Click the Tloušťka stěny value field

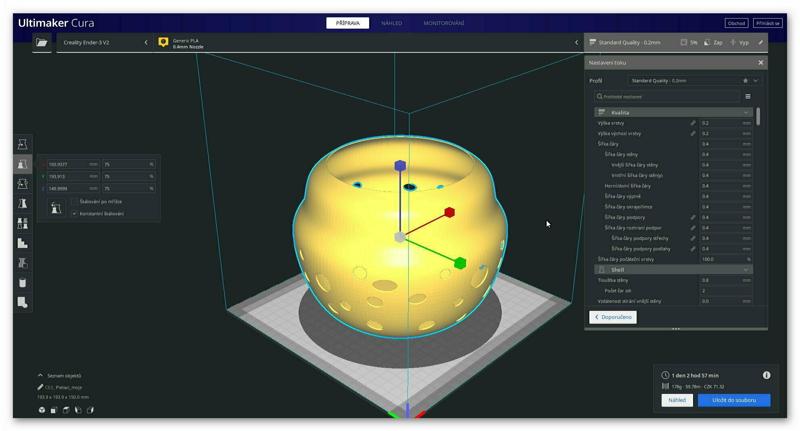726,280
